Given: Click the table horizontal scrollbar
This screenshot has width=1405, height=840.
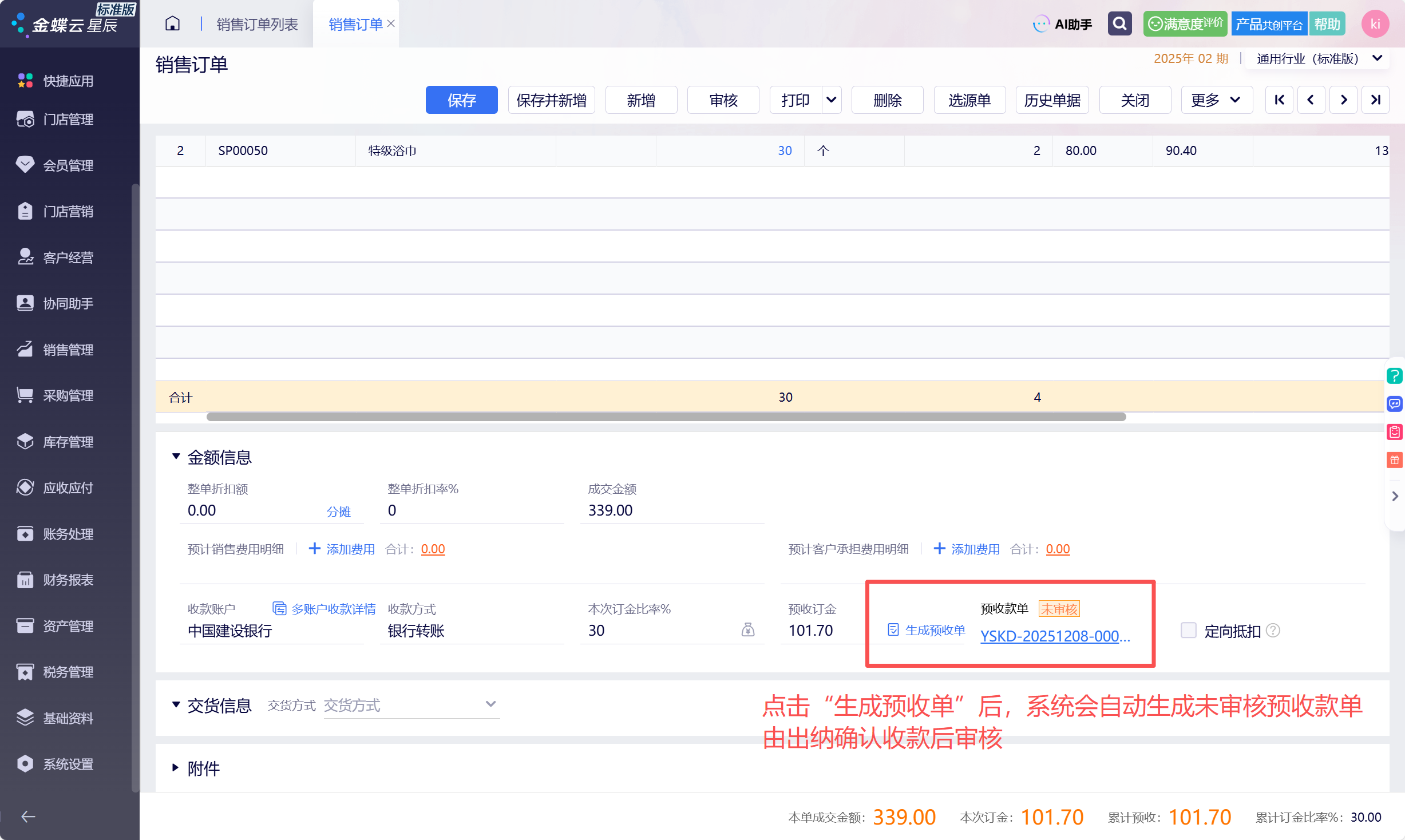Looking at the screenshot, I should tap(666, 417).
